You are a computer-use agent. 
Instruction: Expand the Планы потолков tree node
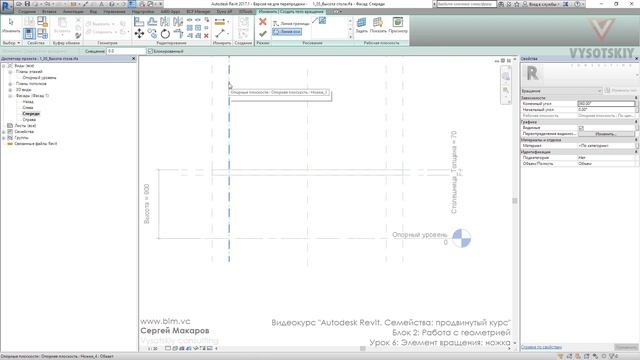(x=10, y=84)
